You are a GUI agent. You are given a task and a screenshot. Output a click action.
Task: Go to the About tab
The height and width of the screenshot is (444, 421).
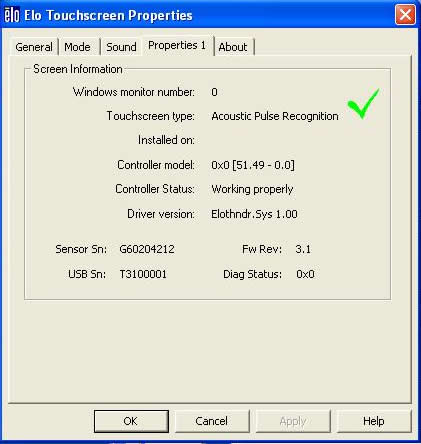(x=233, y=47)
